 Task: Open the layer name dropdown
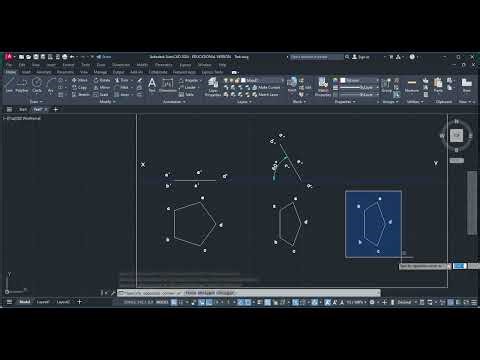click(x=262, y=80)
